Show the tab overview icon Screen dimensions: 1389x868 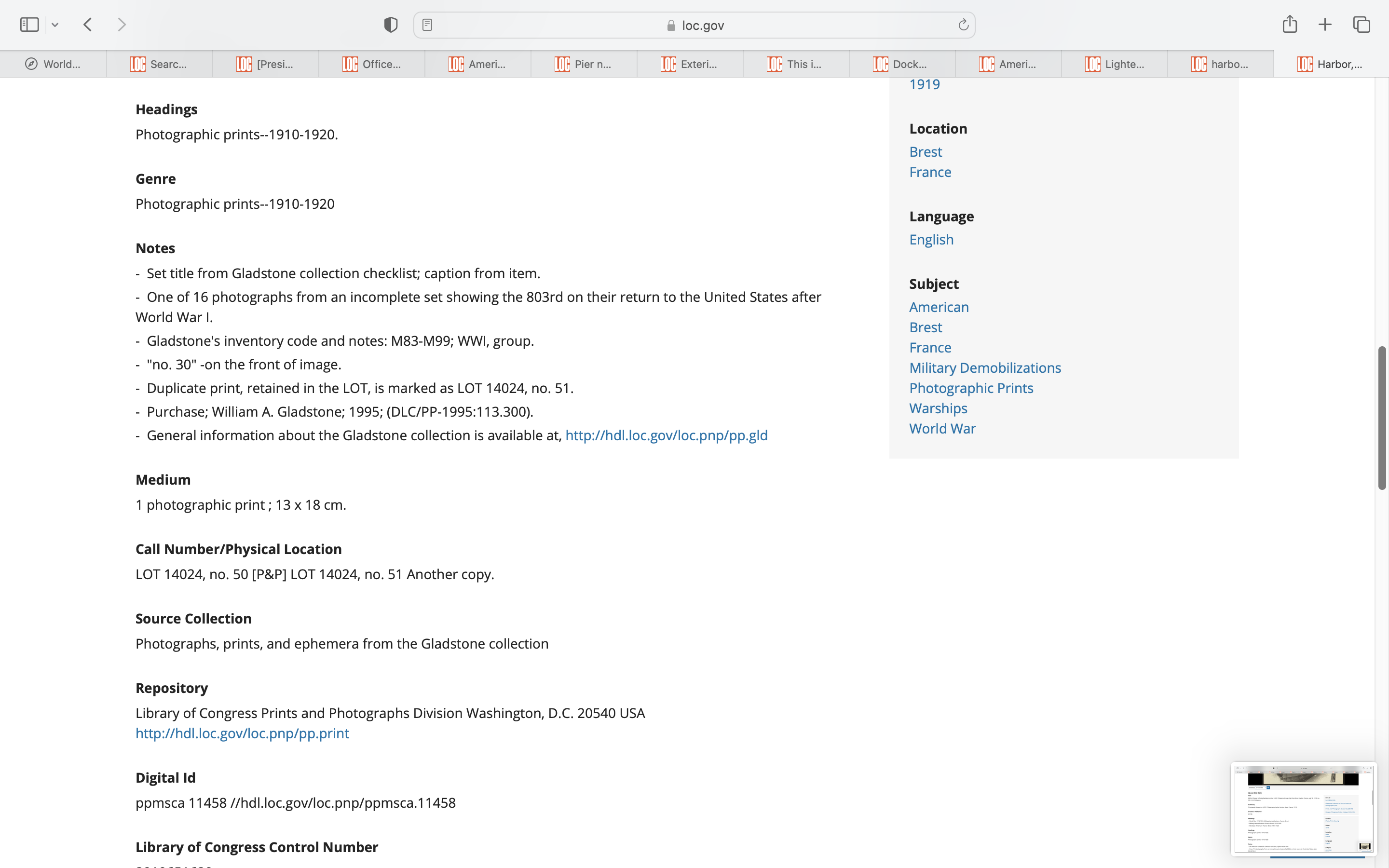[x=1362, y=25]
